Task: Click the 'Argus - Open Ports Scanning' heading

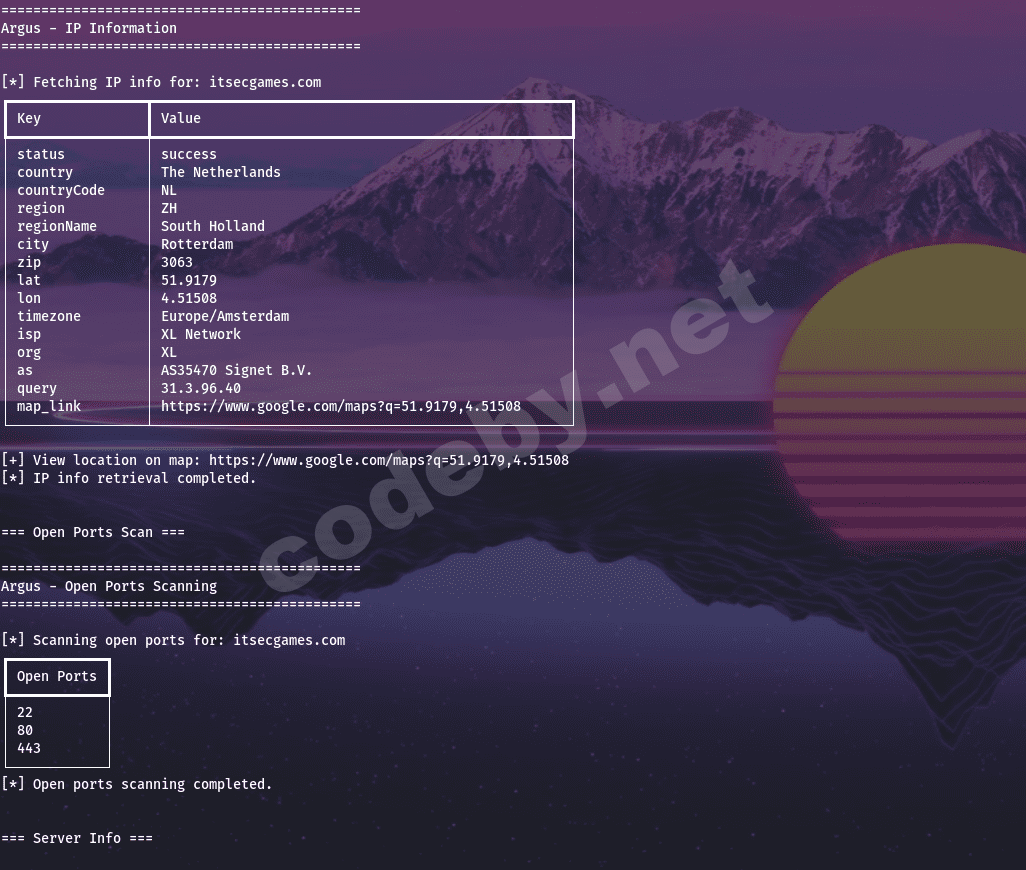Action: 109,586
